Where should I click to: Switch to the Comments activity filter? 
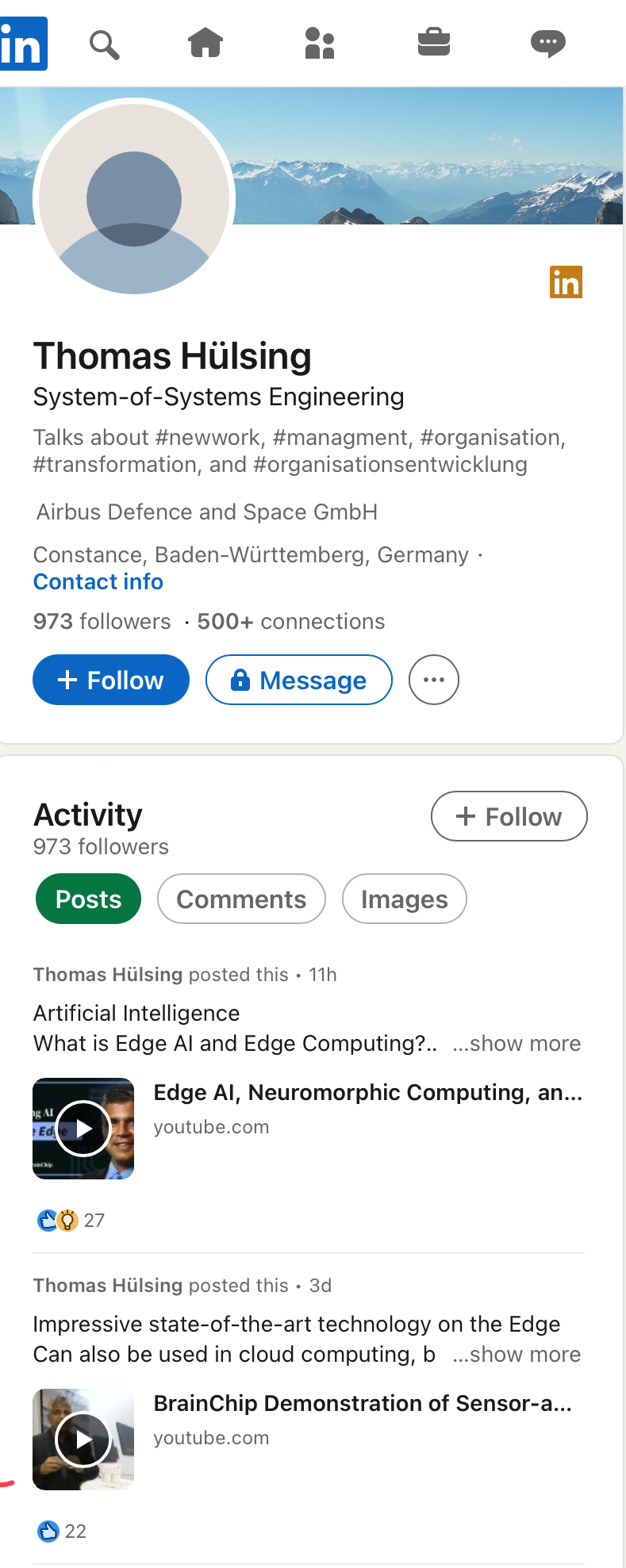pyautogui.click(x=241, y=899)
